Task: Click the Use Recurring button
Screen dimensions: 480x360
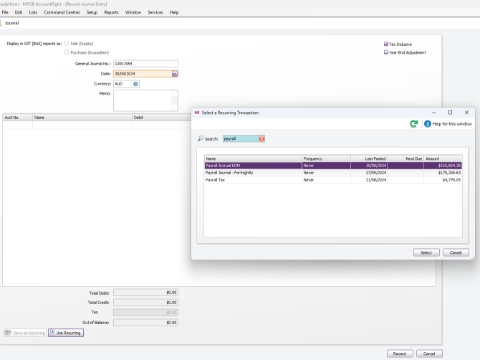Action: point(66,333)
